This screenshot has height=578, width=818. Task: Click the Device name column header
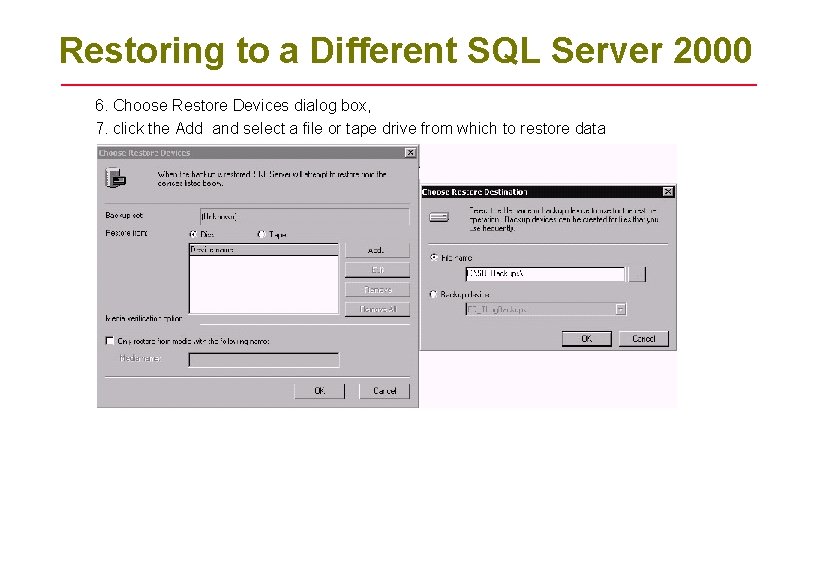(264, 250)
